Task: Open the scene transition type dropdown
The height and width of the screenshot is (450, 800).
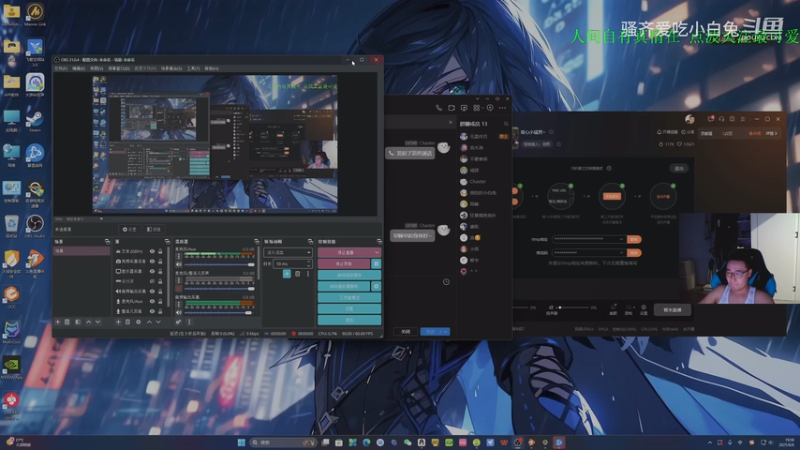Action: click(x=288, y=253)
